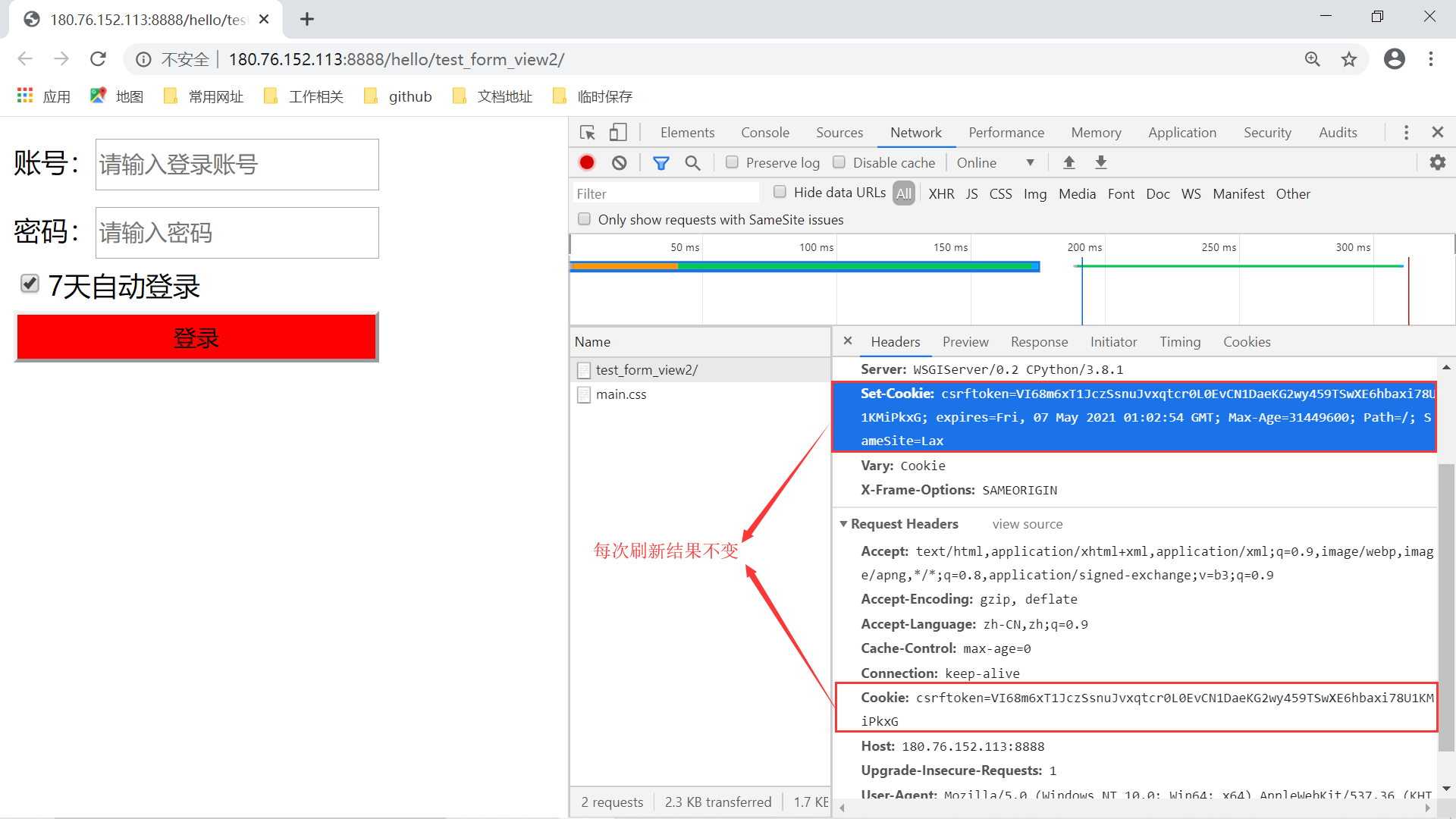1456x819 pixels.
Task: Toggle the device toolbar icon
Action: point(618,133)
